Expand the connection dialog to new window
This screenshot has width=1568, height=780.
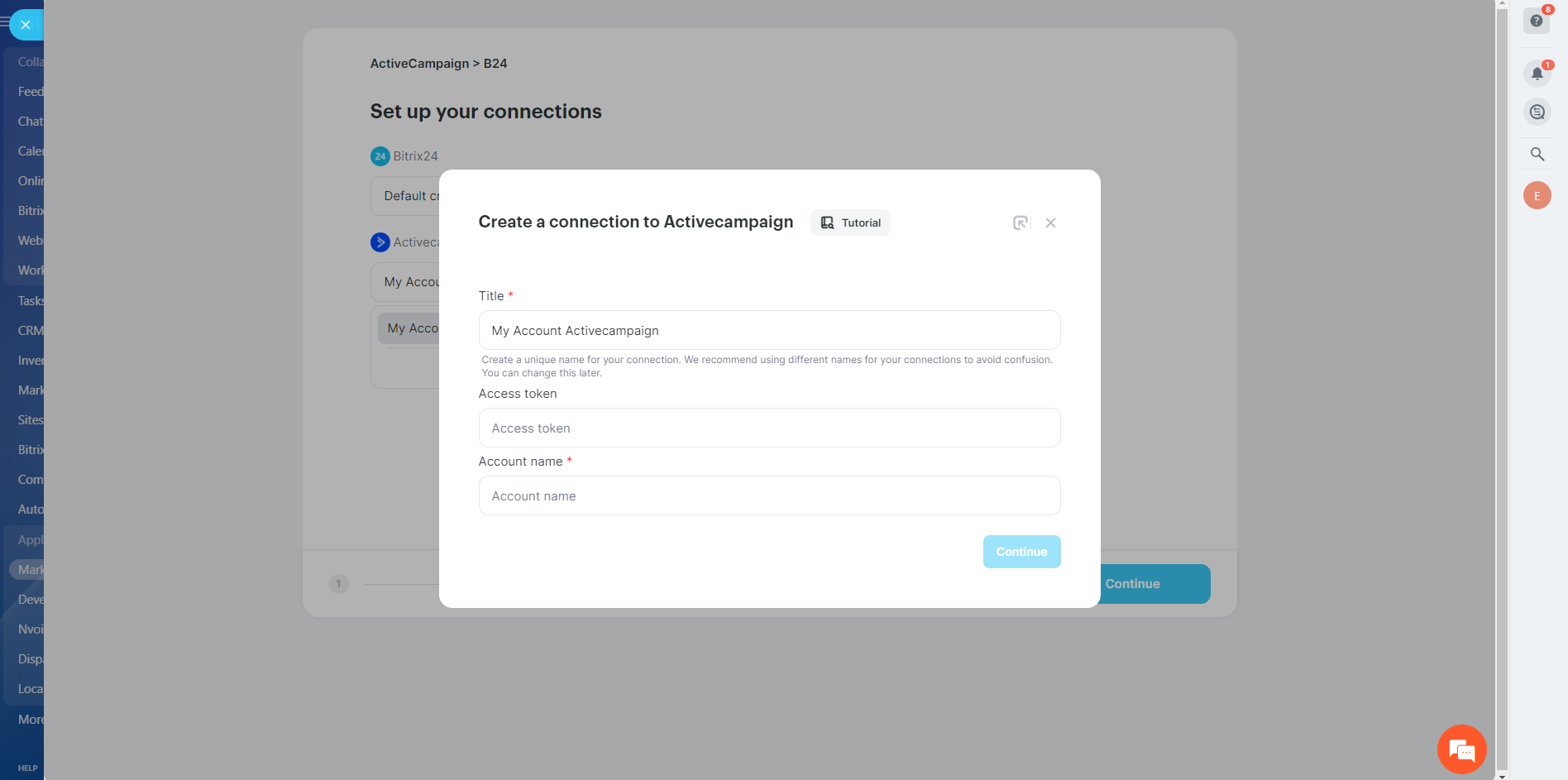coord(1021,223)
